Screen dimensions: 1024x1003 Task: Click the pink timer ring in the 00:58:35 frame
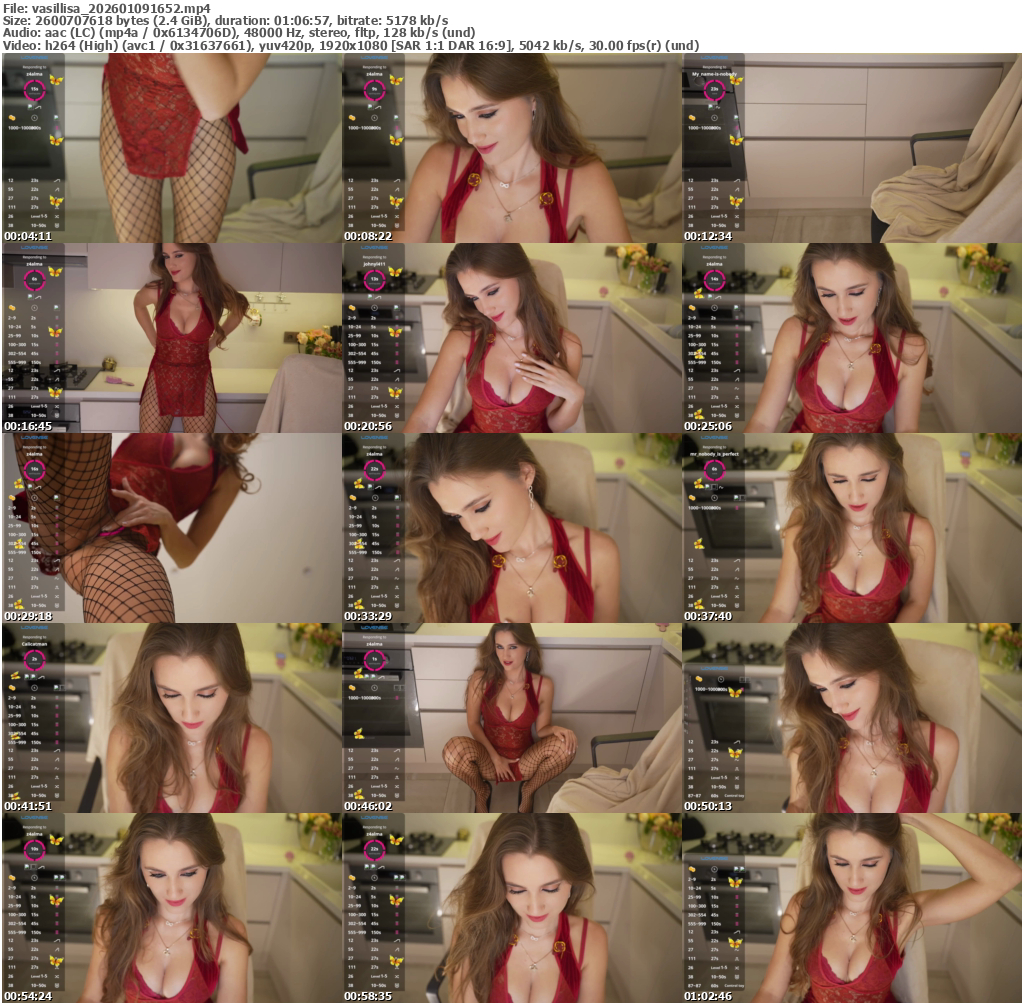(374, 849)
